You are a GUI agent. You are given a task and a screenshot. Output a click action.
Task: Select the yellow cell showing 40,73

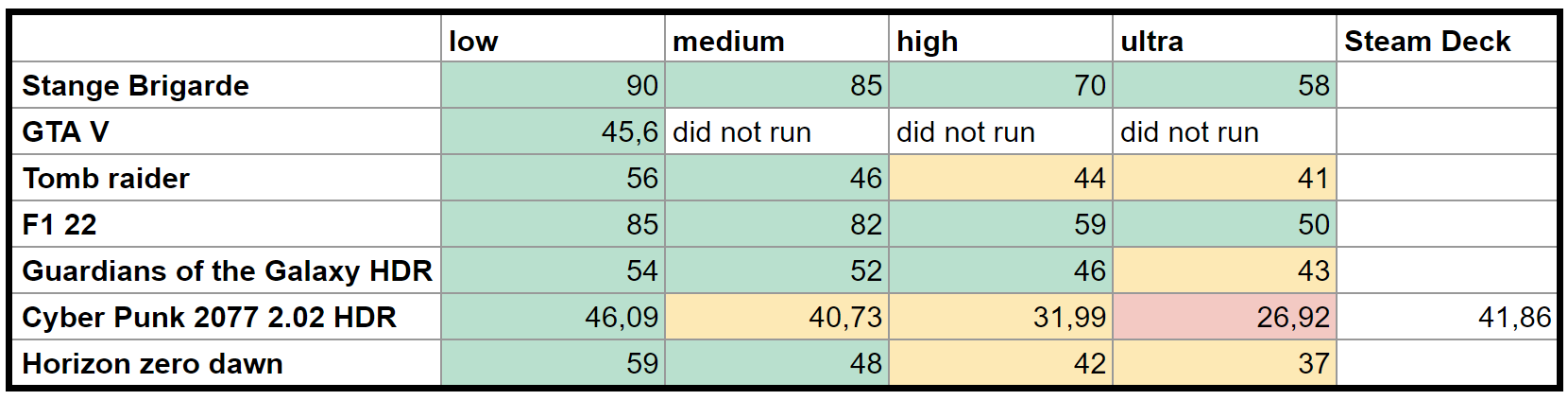776,317
